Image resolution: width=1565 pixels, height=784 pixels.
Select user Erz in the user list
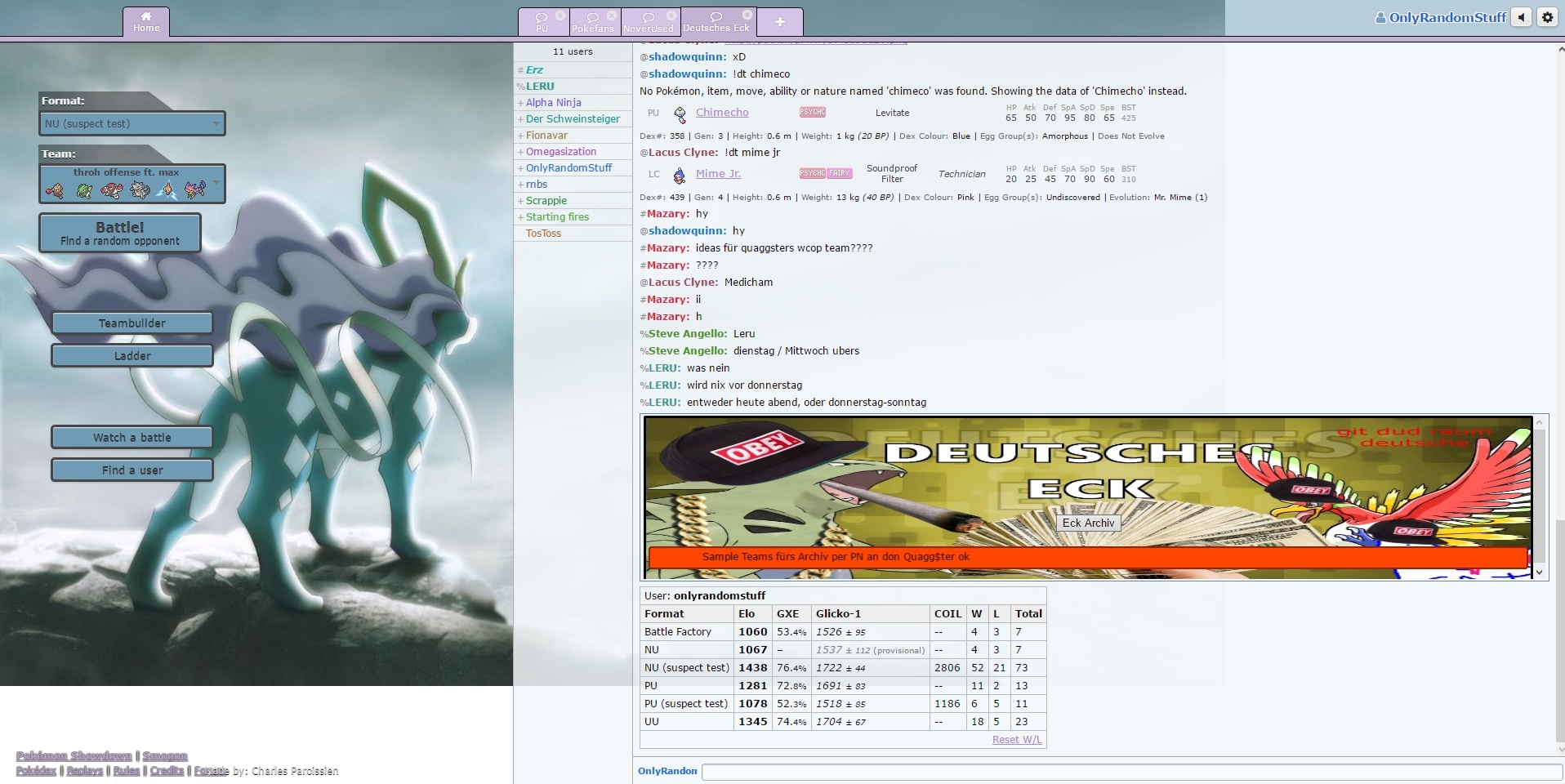[573, 70]
